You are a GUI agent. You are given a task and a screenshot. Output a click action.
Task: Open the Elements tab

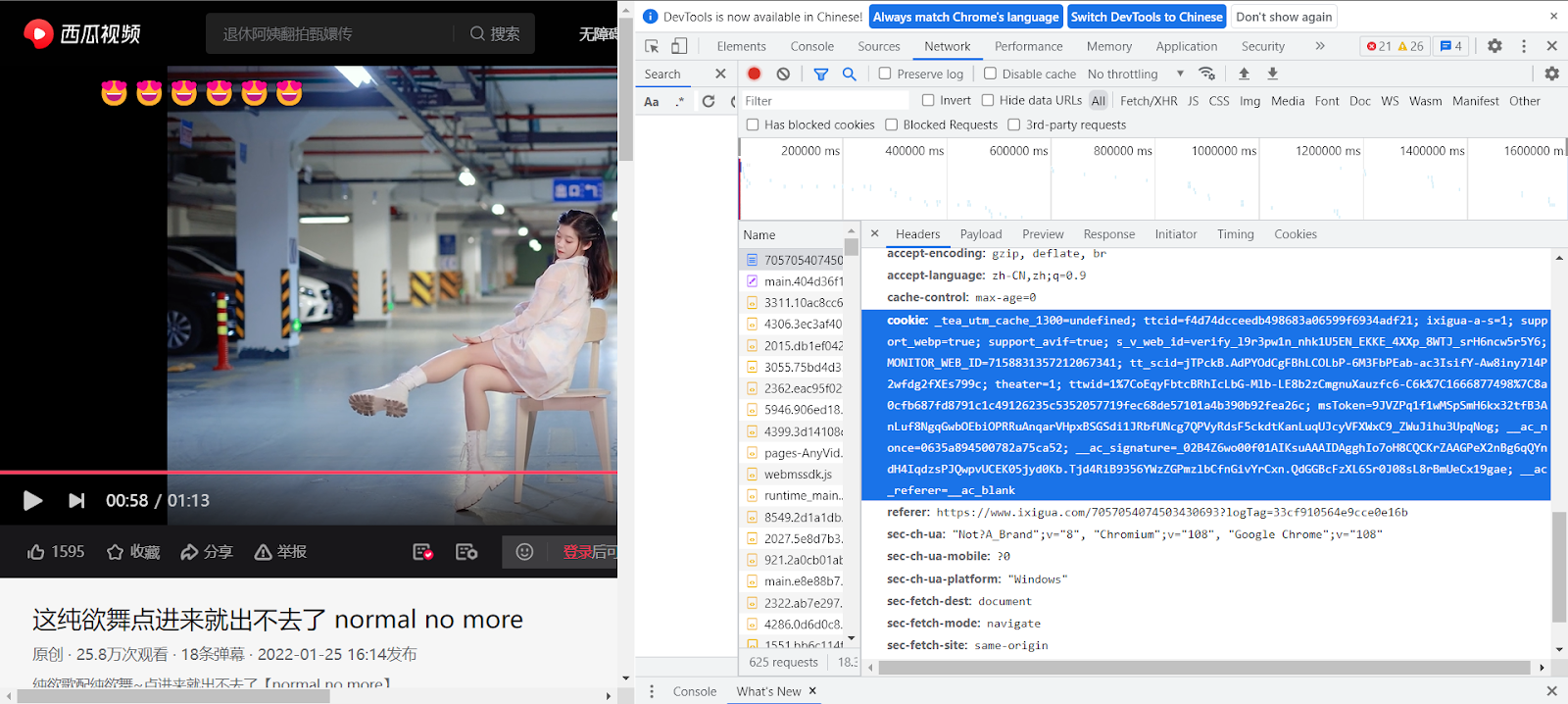(x=741, y=46)
